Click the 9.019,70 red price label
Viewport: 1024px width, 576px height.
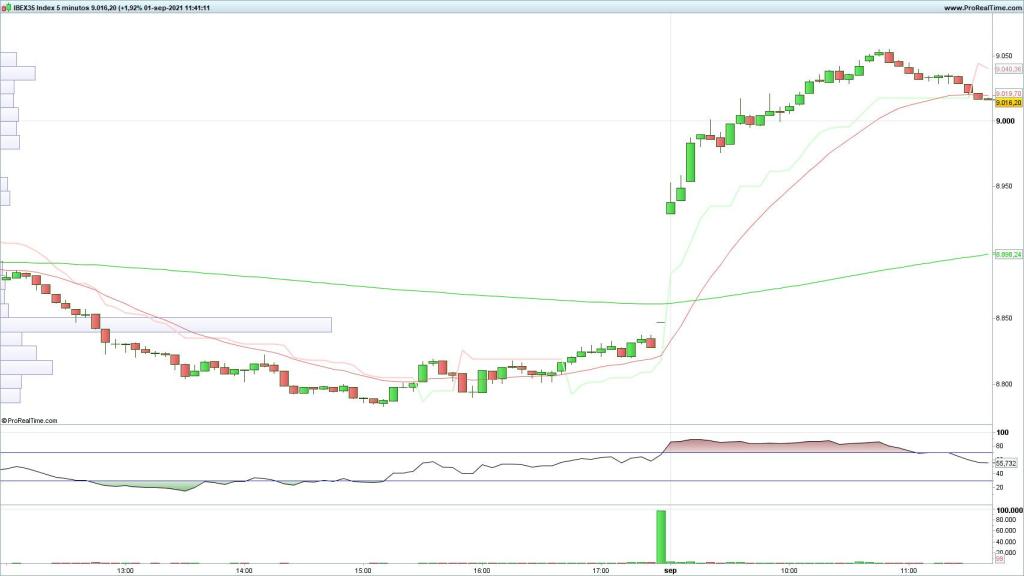click(1007, 93)
